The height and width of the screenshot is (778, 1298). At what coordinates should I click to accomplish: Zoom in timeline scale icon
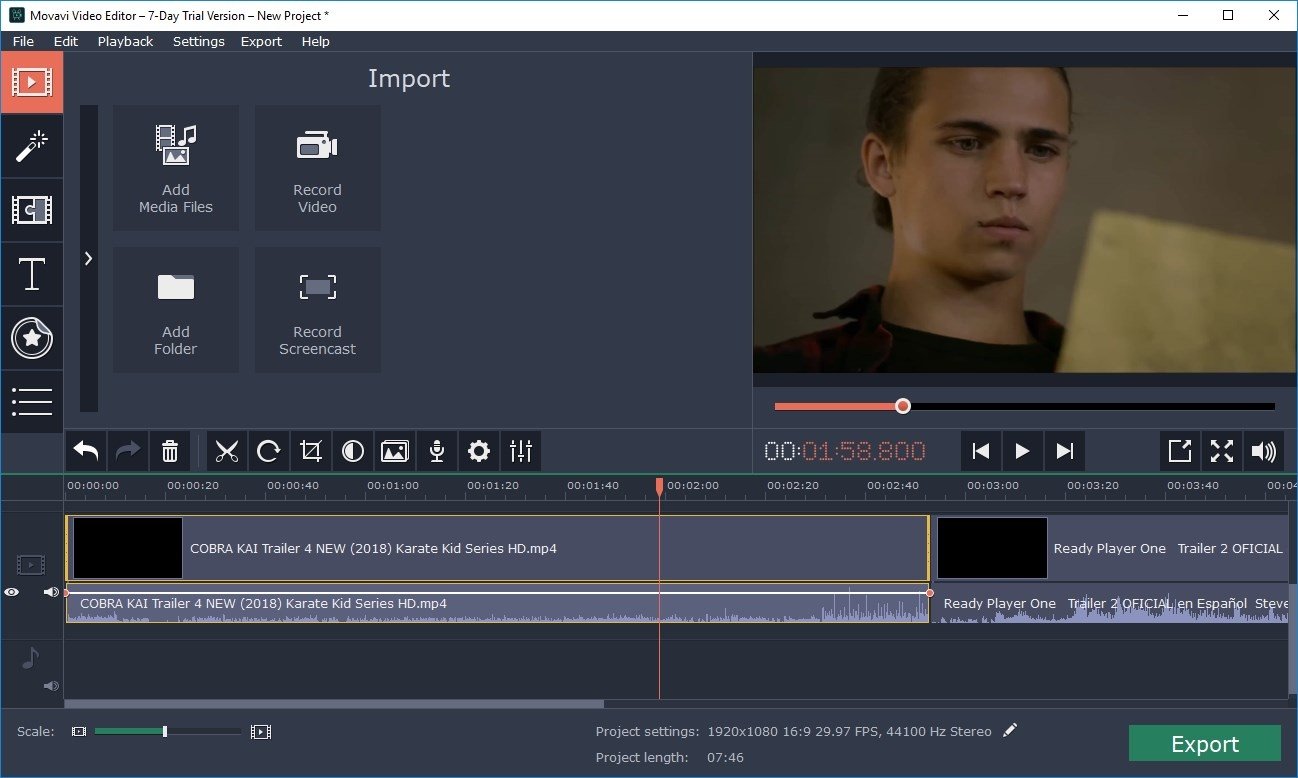[x=261, y=732]
